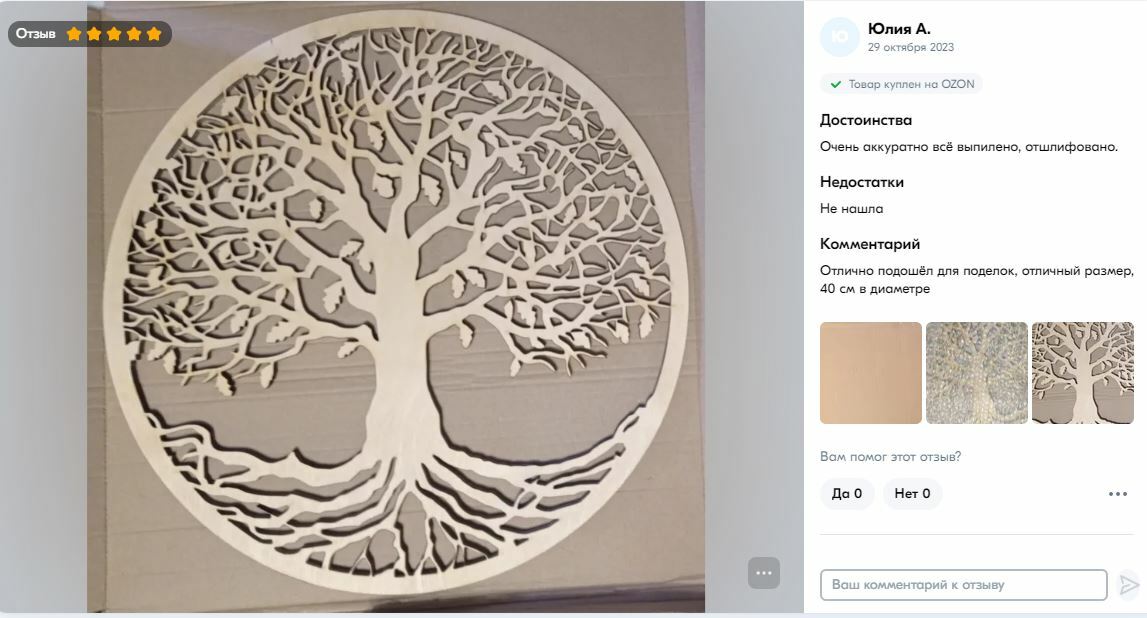Click the reviewer avatar for Юлия А.

(840, 37)
